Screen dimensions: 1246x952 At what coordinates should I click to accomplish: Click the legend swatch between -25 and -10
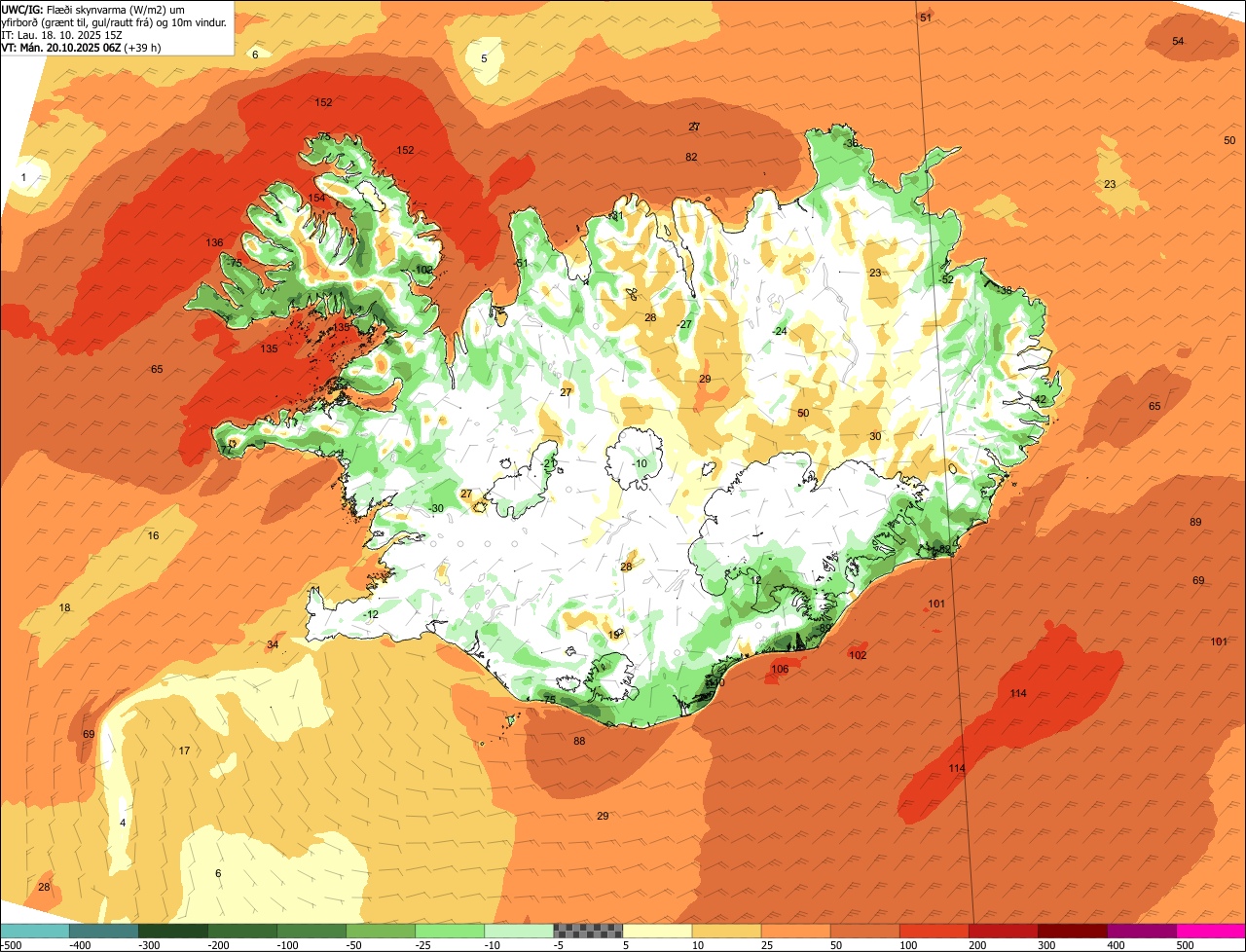click(450, 931)
